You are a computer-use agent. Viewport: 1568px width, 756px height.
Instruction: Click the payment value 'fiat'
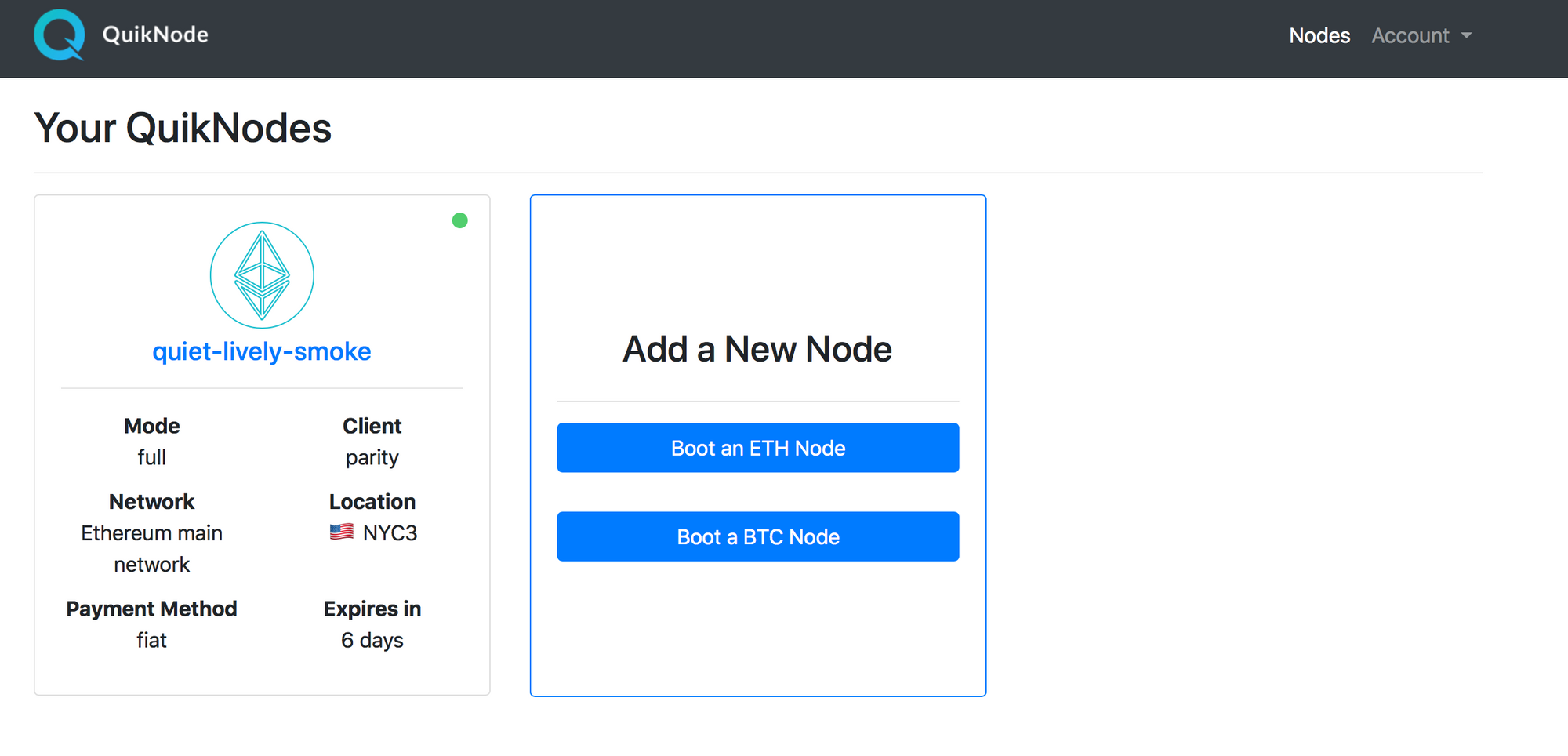pos(152,640)
